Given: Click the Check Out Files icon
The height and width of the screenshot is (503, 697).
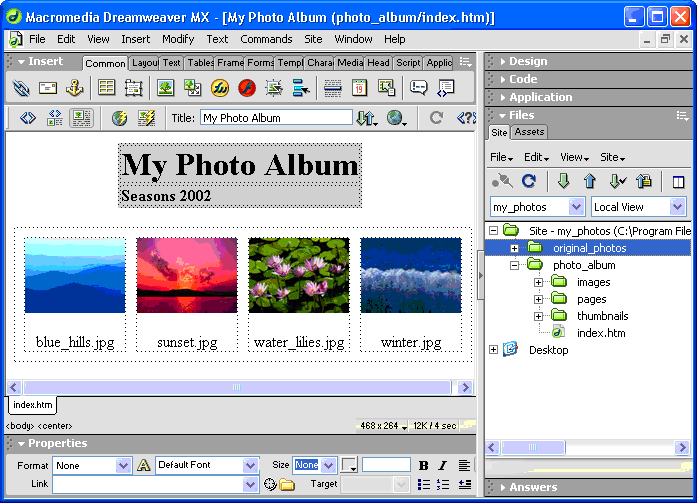Looking at the screenshot, I should tap(617, 181).
